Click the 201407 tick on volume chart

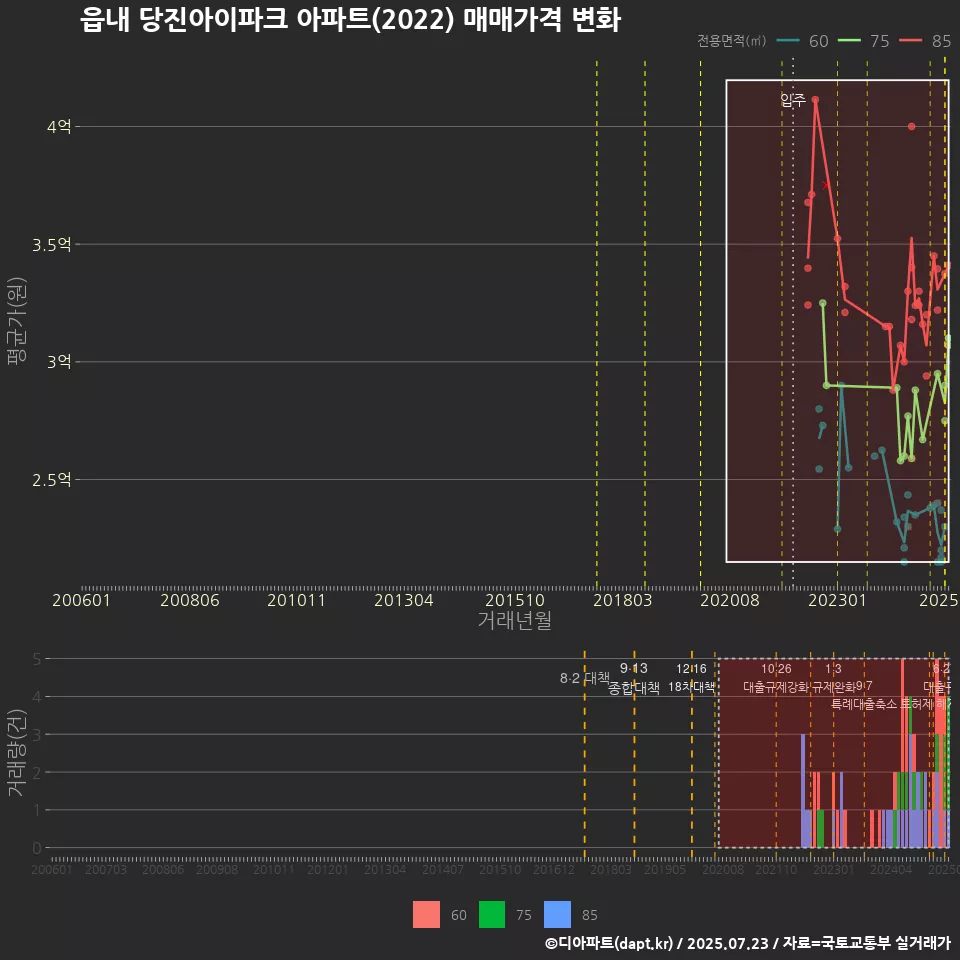[x=443, y=869]
